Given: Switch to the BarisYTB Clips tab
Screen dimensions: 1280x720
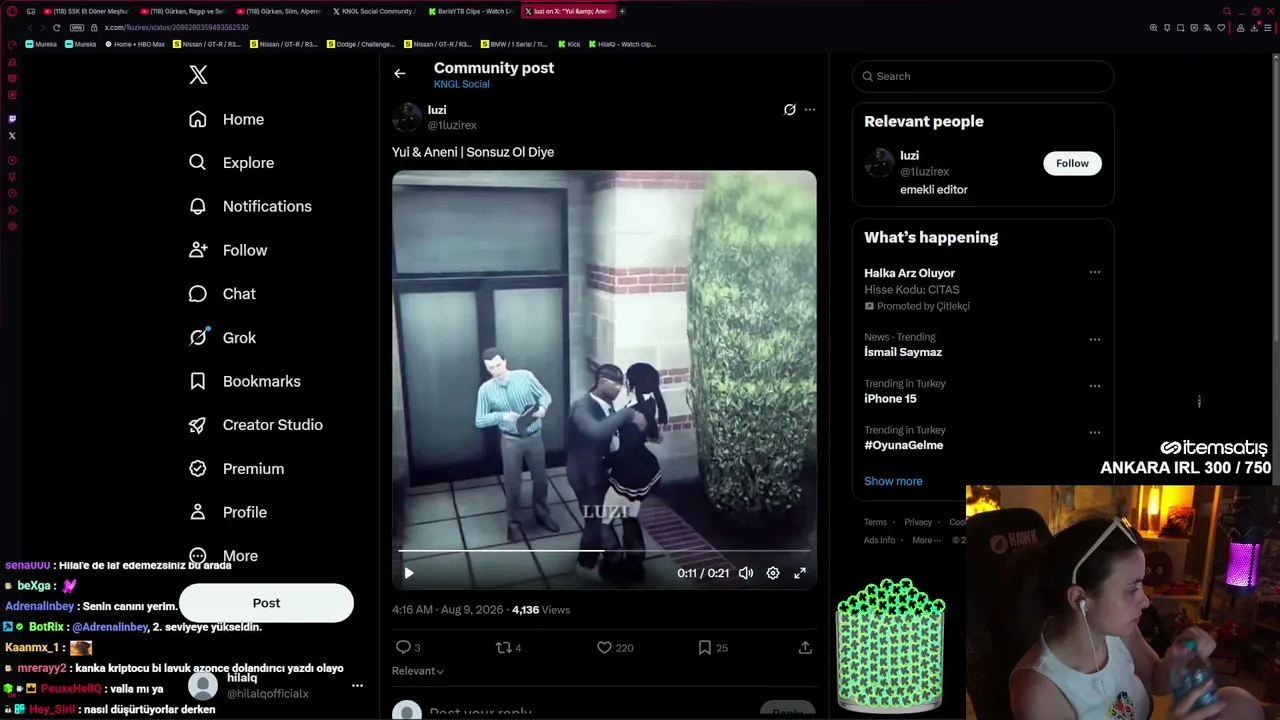Looking at the screenshot, I should [x=471, y=11].
